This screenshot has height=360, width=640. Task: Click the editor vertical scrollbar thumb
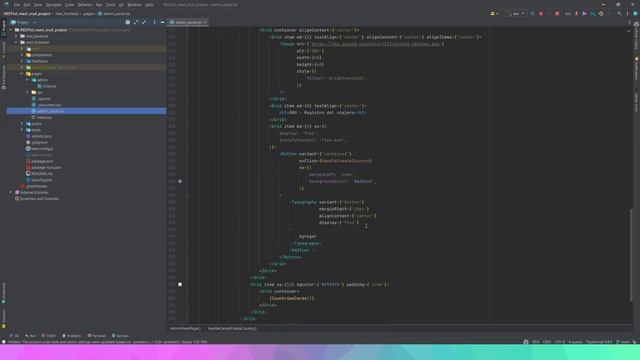(x=631, y=255)
